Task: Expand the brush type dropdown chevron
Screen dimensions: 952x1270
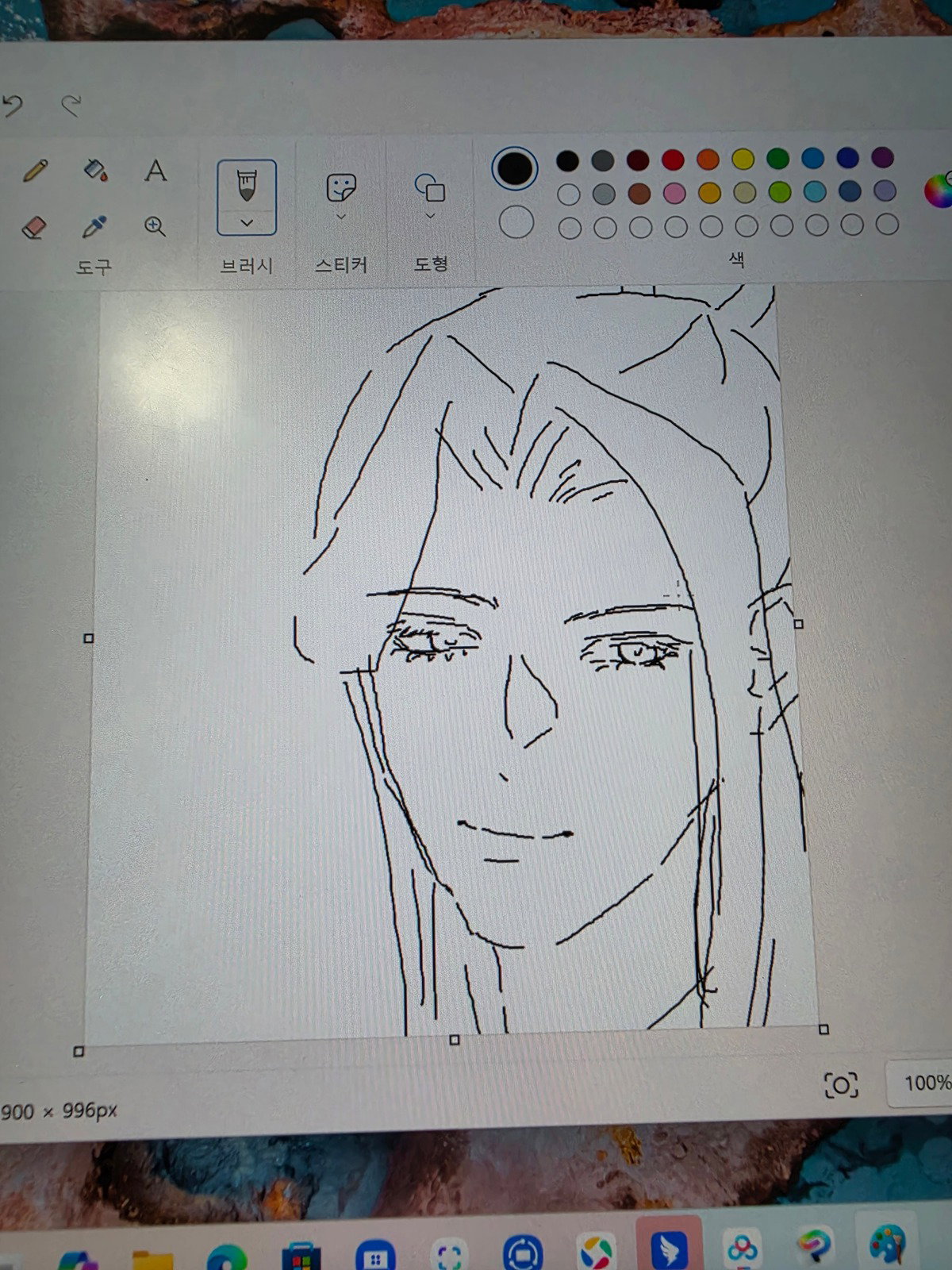Action: (247, 223)
